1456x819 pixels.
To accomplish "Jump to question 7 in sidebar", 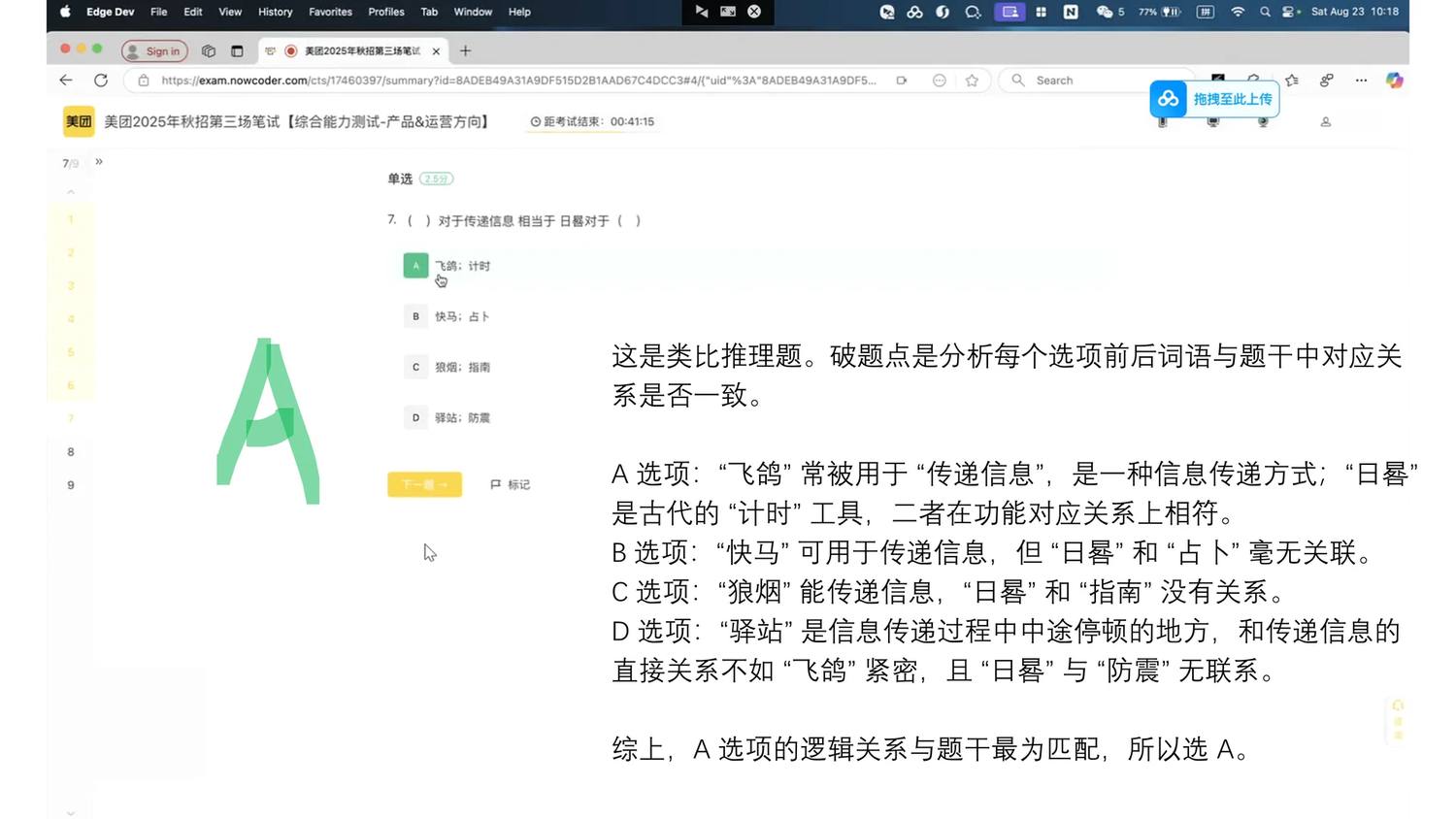I will coord(71,418).
